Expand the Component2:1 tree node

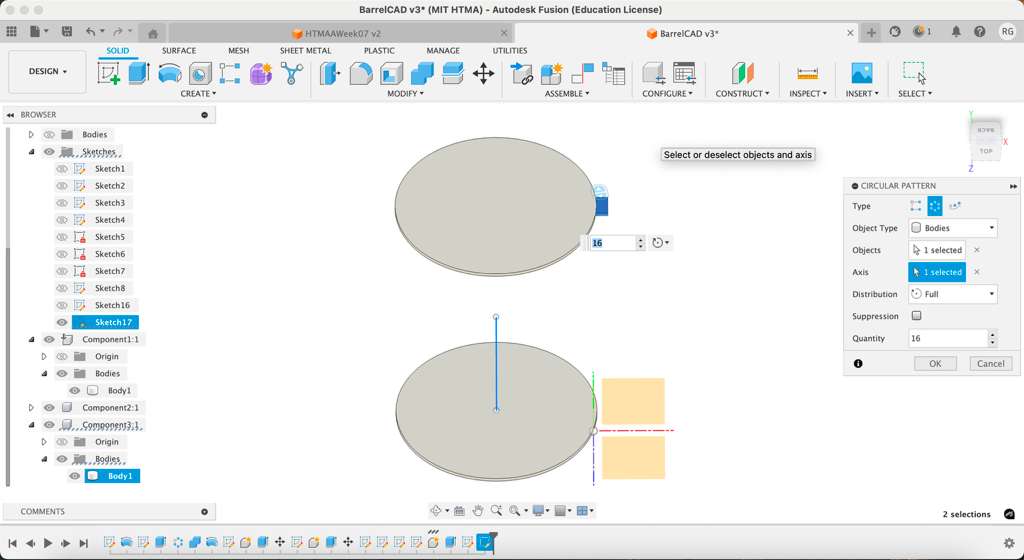coord(31,408)
